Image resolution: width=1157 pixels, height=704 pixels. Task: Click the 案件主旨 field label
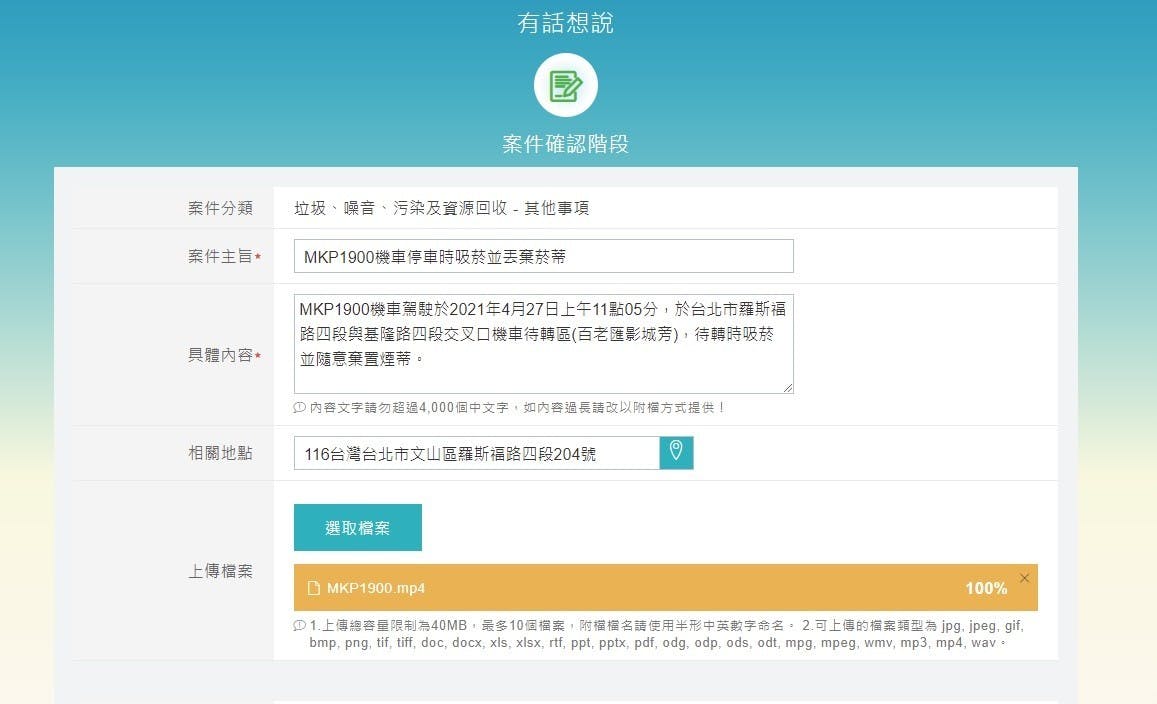coord(220,257)
